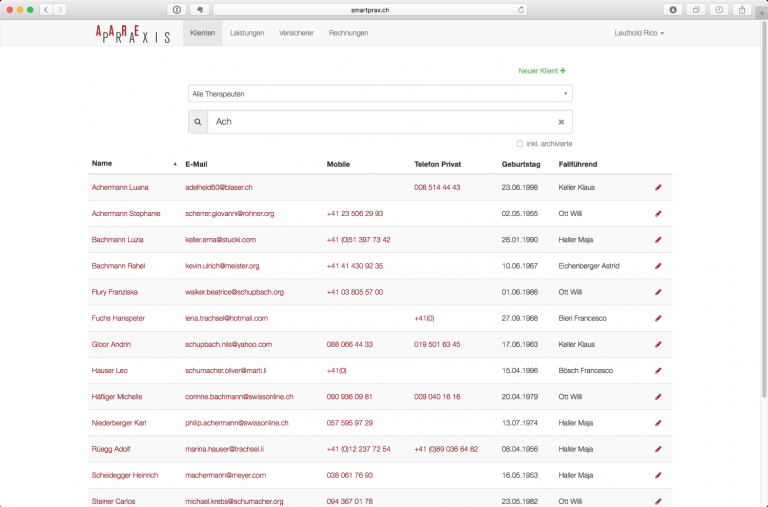Edit Achermann Stephanie via pencil icon
Viewport: 768px width, 507px height.
[658, 214]
